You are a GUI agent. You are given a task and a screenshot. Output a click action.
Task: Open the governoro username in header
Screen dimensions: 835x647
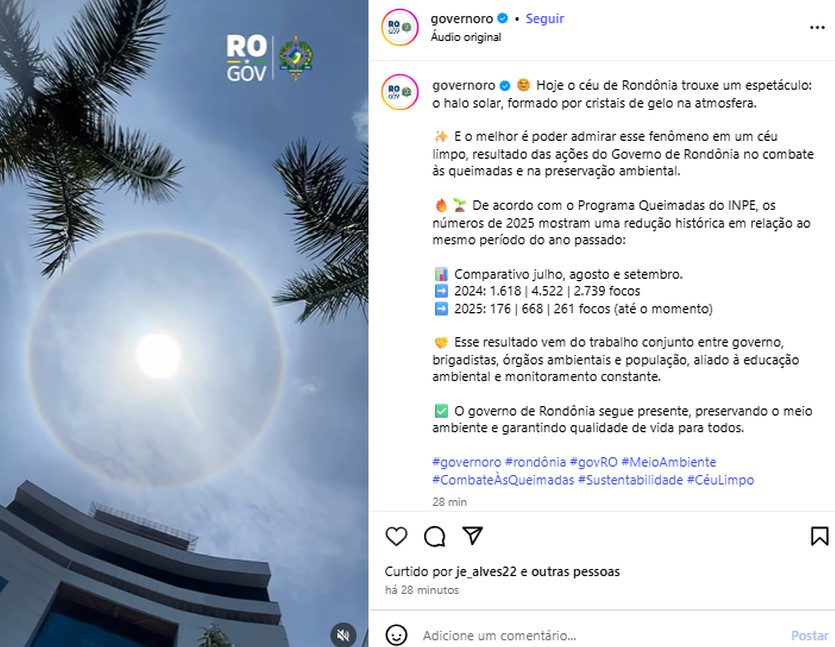pyautogui.click(x=462, y=19)
